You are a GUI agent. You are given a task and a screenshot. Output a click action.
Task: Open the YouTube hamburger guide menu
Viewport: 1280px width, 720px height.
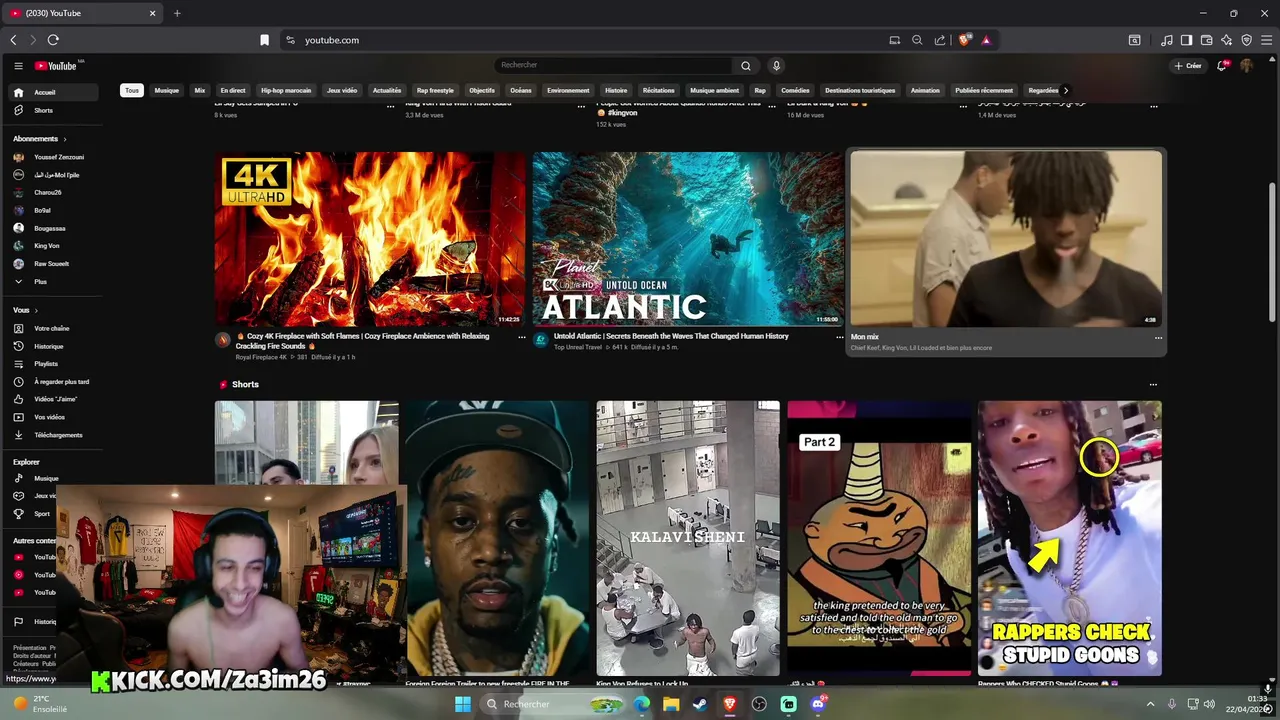click(x=18, y=66)
